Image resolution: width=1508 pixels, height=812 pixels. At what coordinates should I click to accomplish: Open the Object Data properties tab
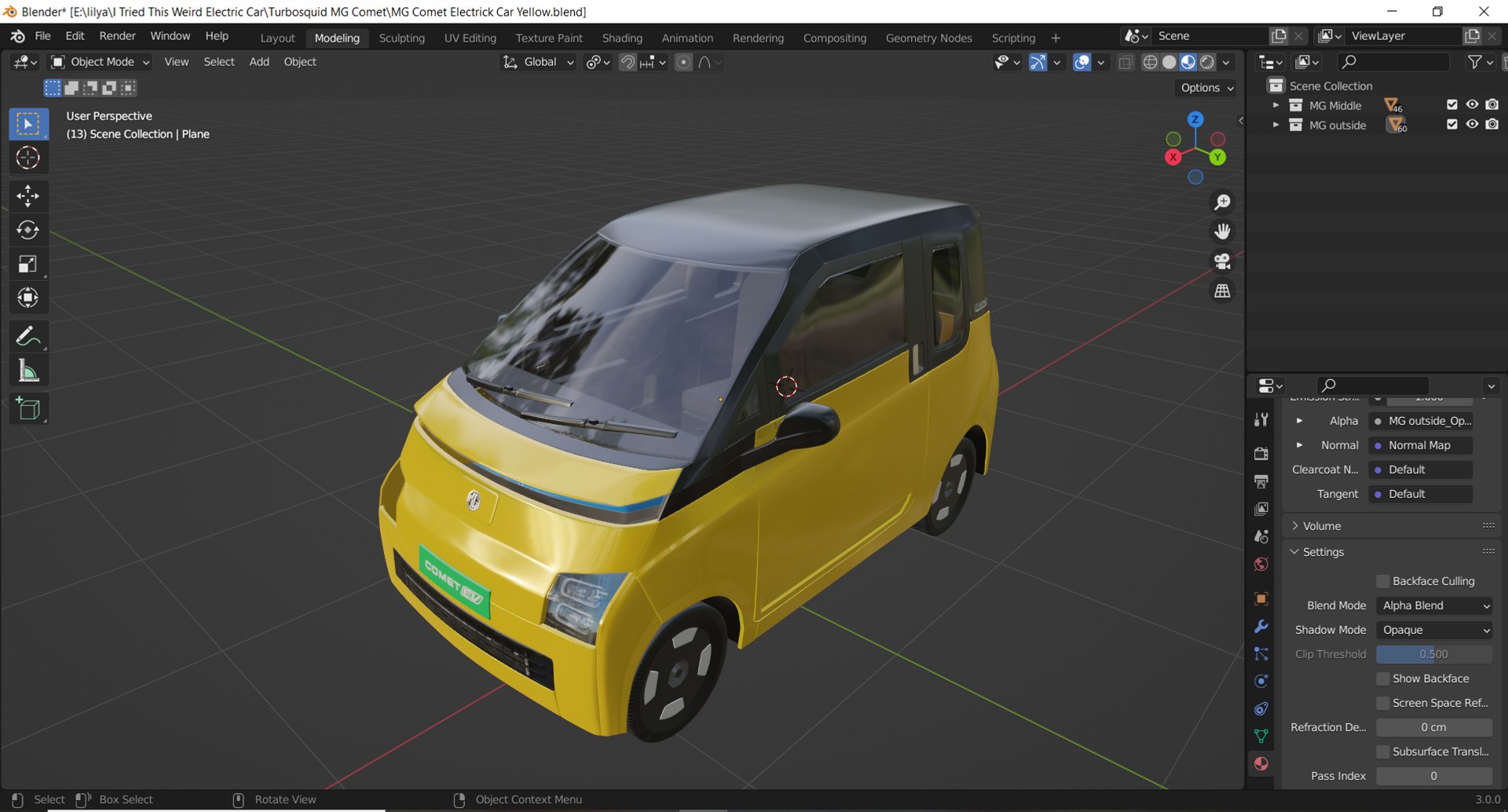1261,737
